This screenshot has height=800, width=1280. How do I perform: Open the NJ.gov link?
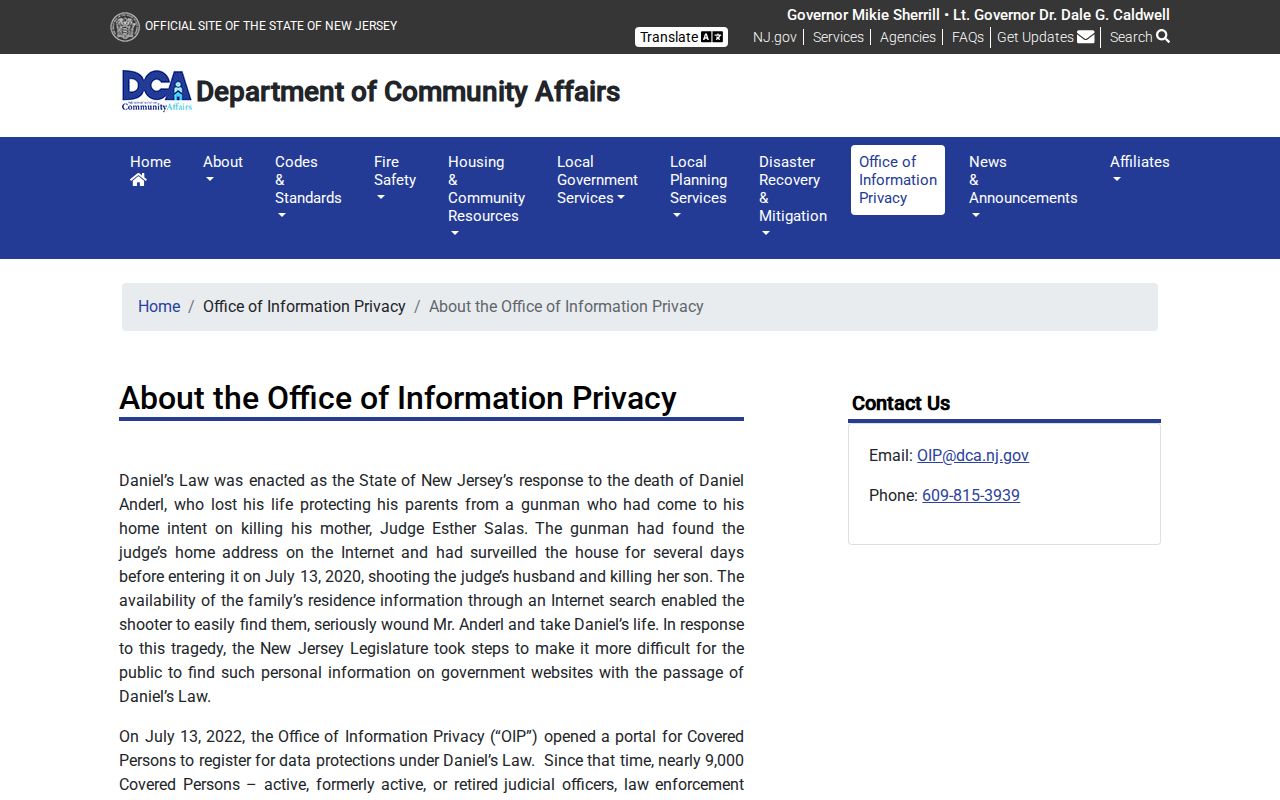point(775,37)
